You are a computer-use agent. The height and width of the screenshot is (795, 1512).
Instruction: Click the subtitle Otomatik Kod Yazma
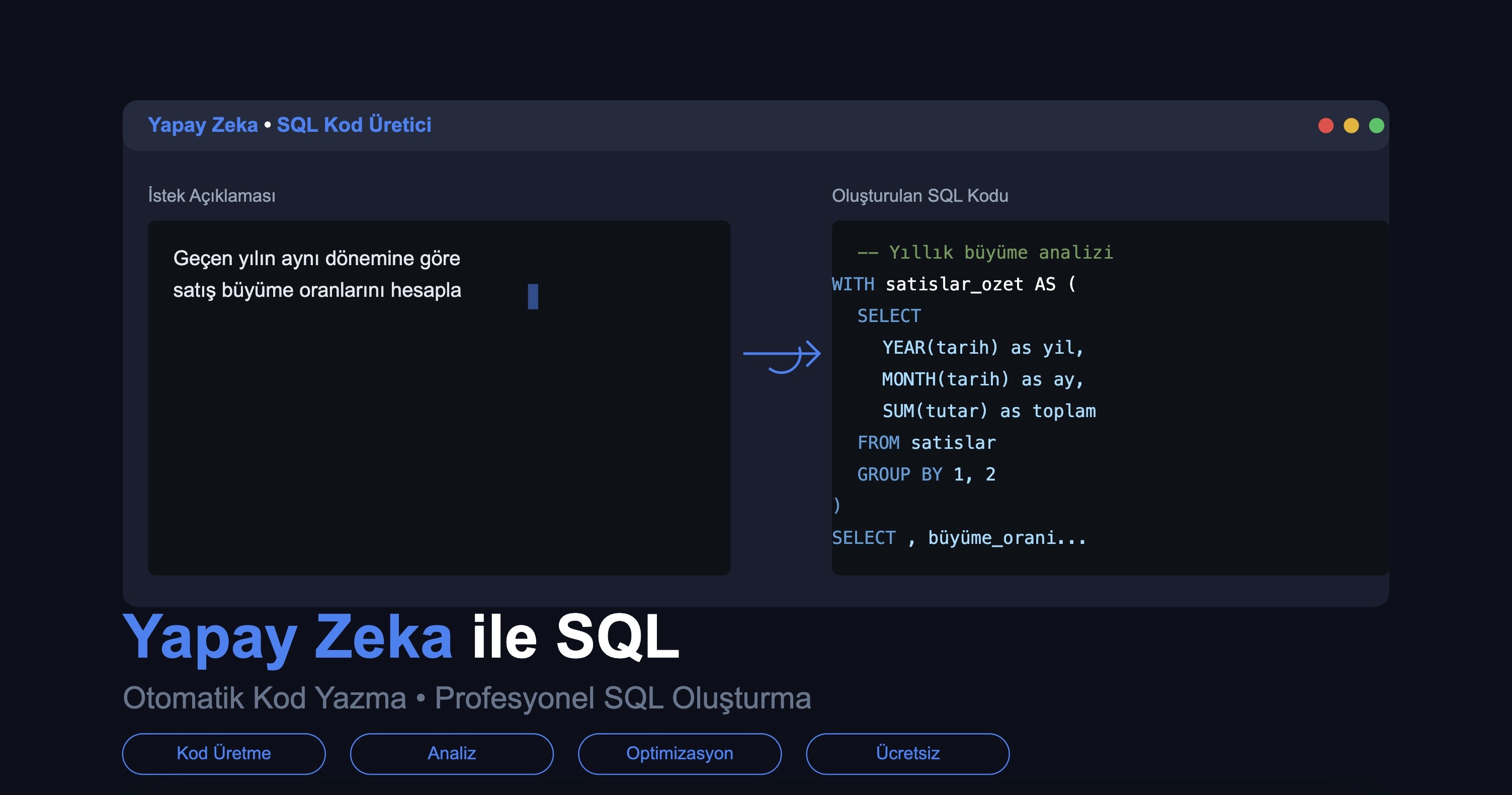pyautogui.click(x=264, y=698)
